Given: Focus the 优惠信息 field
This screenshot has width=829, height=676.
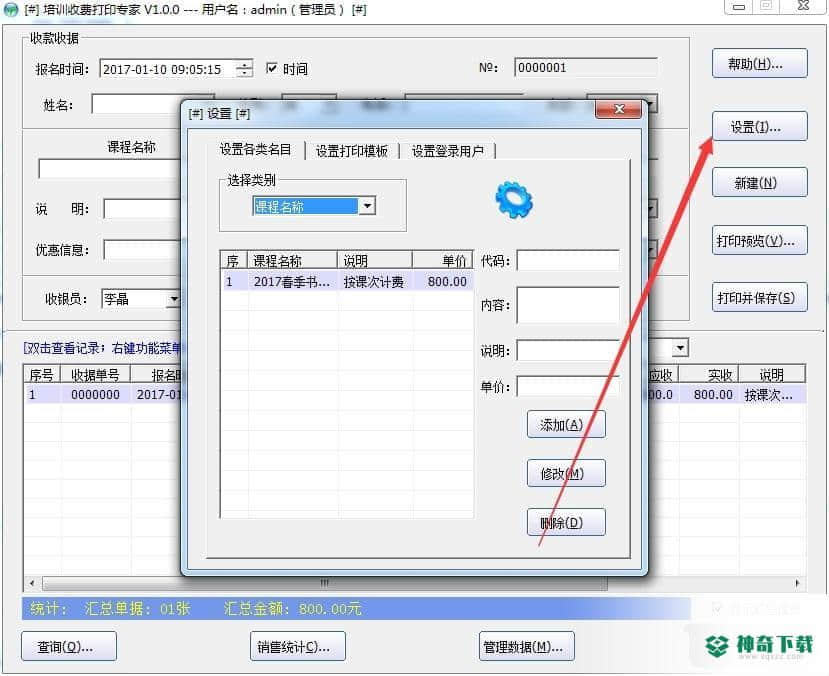Looking at the screenshot, I should (x=143, y=249).
